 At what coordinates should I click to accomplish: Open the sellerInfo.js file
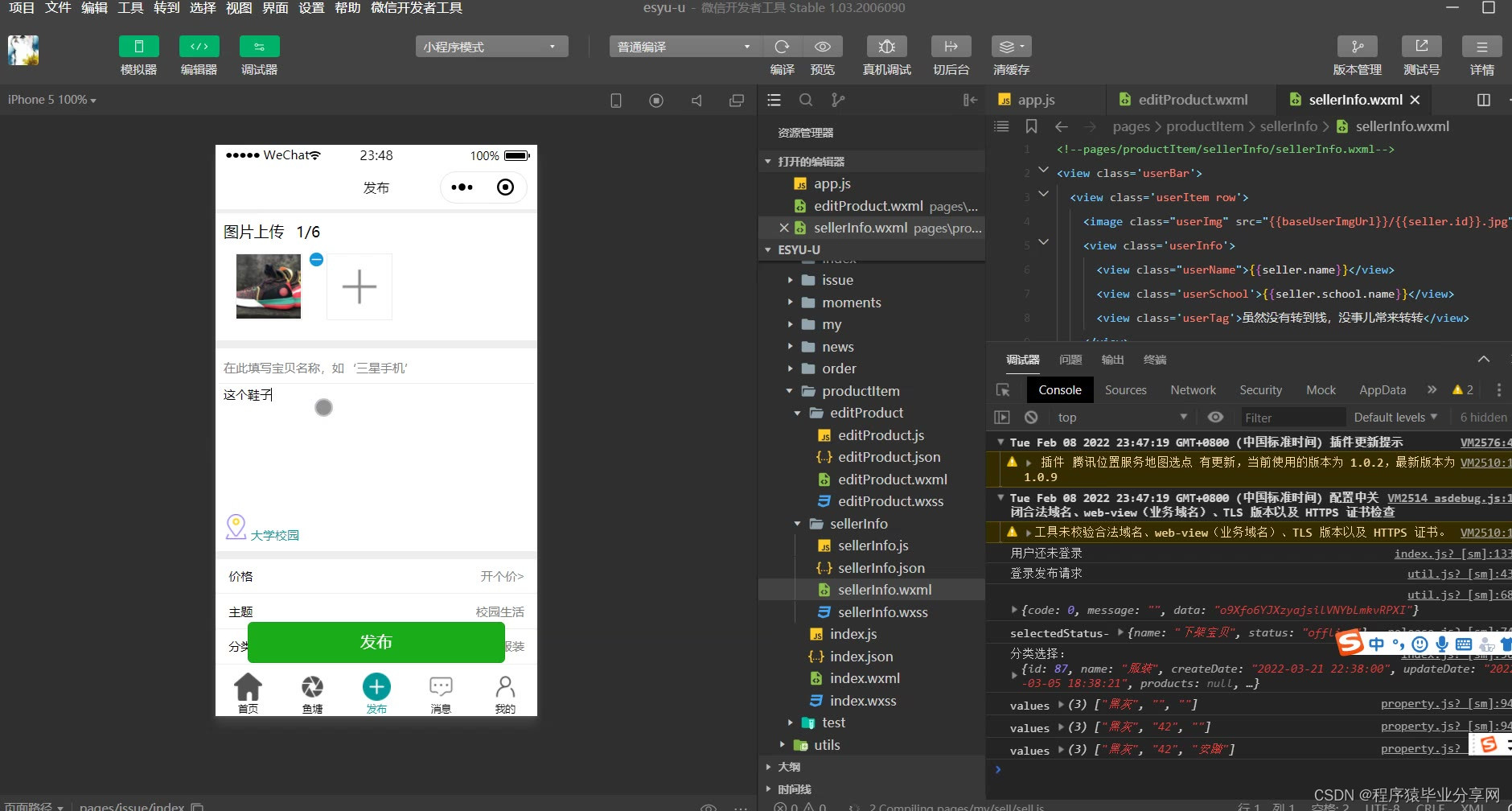click(x=873, y=545)
